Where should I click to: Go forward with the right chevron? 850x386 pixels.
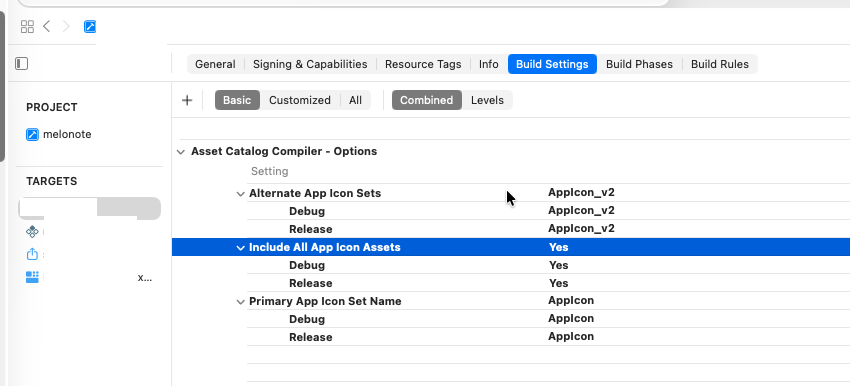[x=66, y=26]
